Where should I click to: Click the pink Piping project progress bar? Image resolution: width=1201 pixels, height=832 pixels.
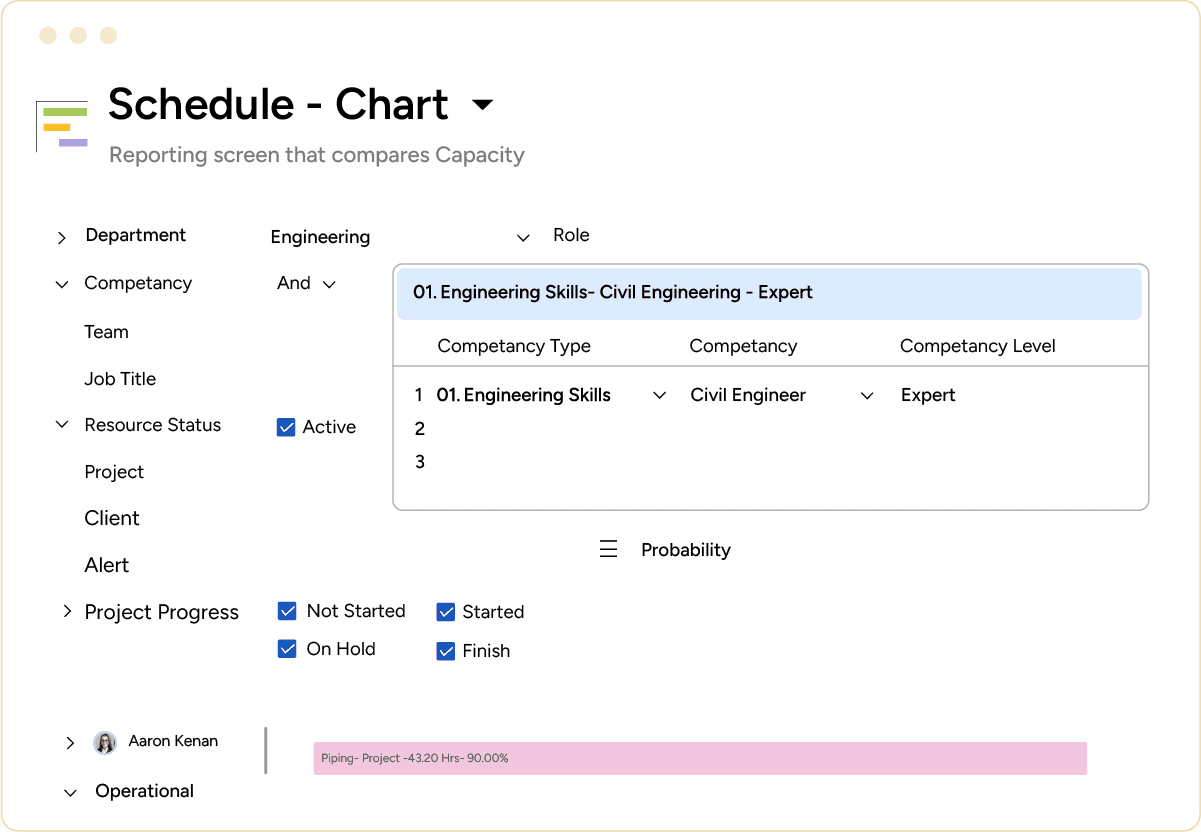coord(700,758)
